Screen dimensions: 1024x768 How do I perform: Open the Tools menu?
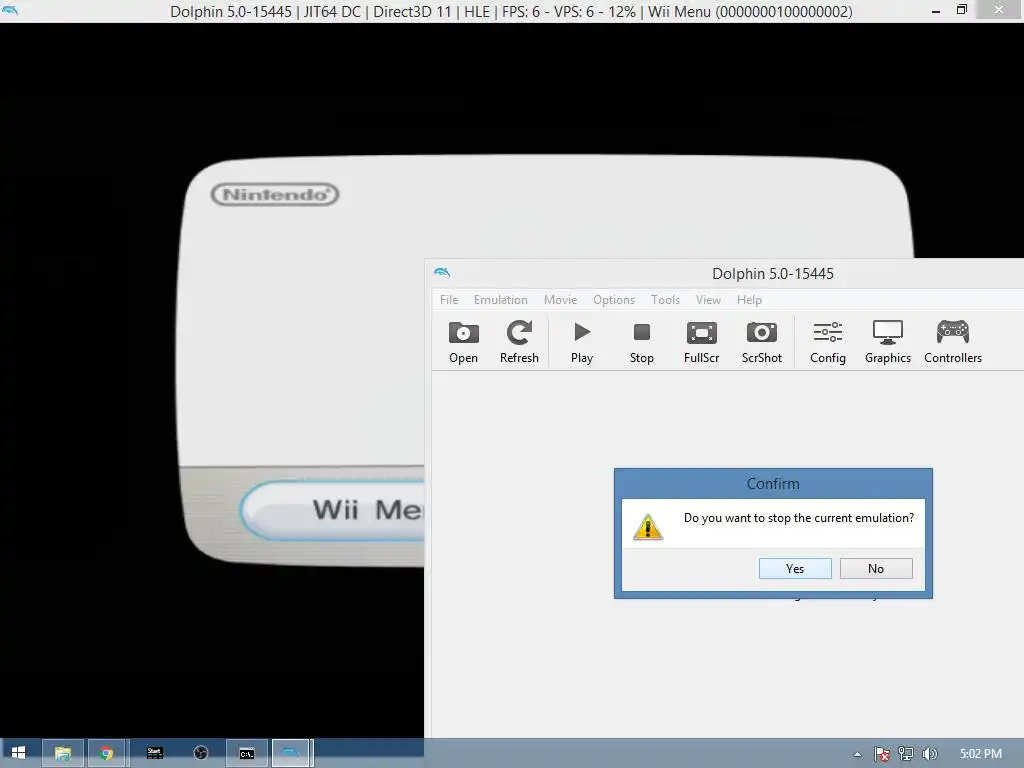click(665, 300)
